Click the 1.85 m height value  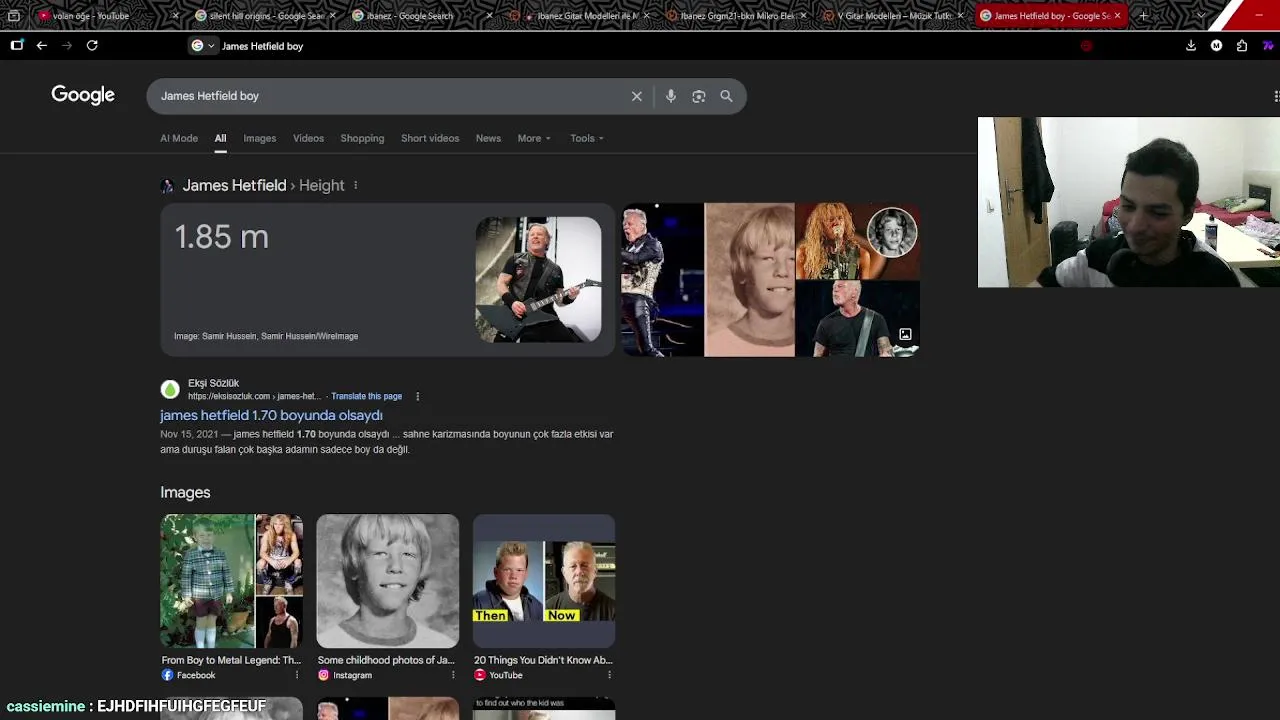tap(221, 237)
